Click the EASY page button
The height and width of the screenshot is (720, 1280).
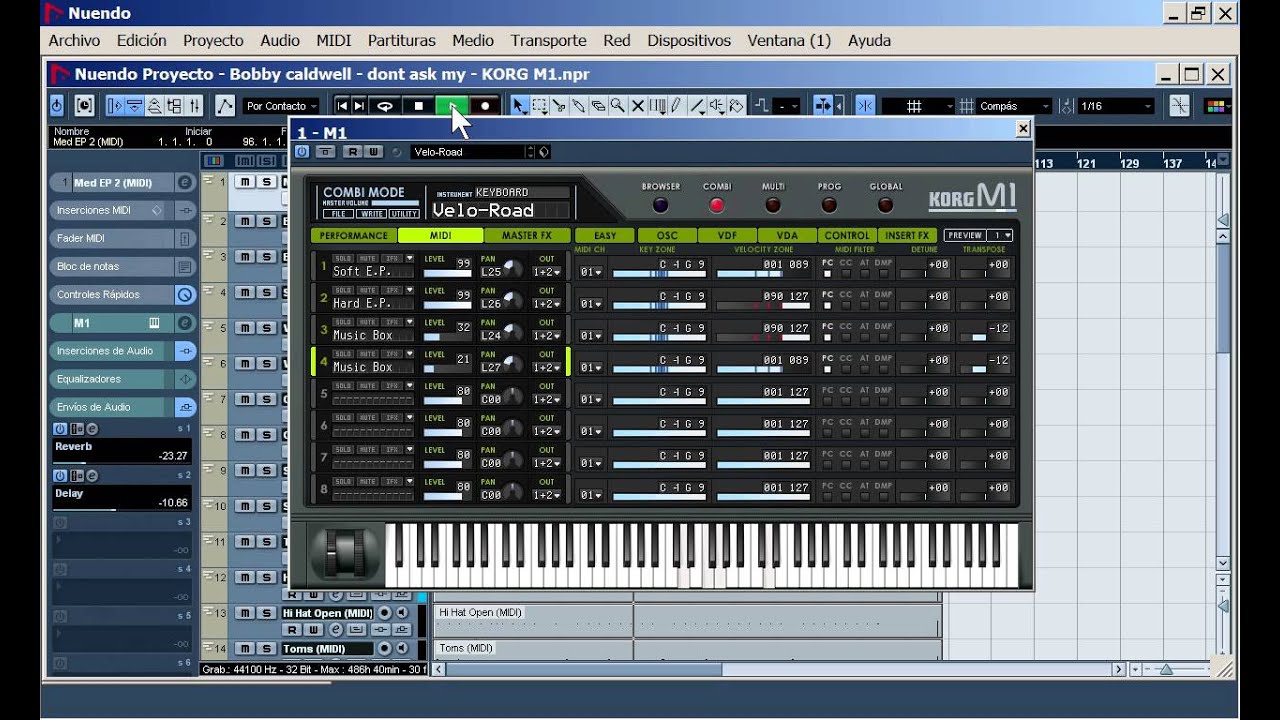click(605, 236)
